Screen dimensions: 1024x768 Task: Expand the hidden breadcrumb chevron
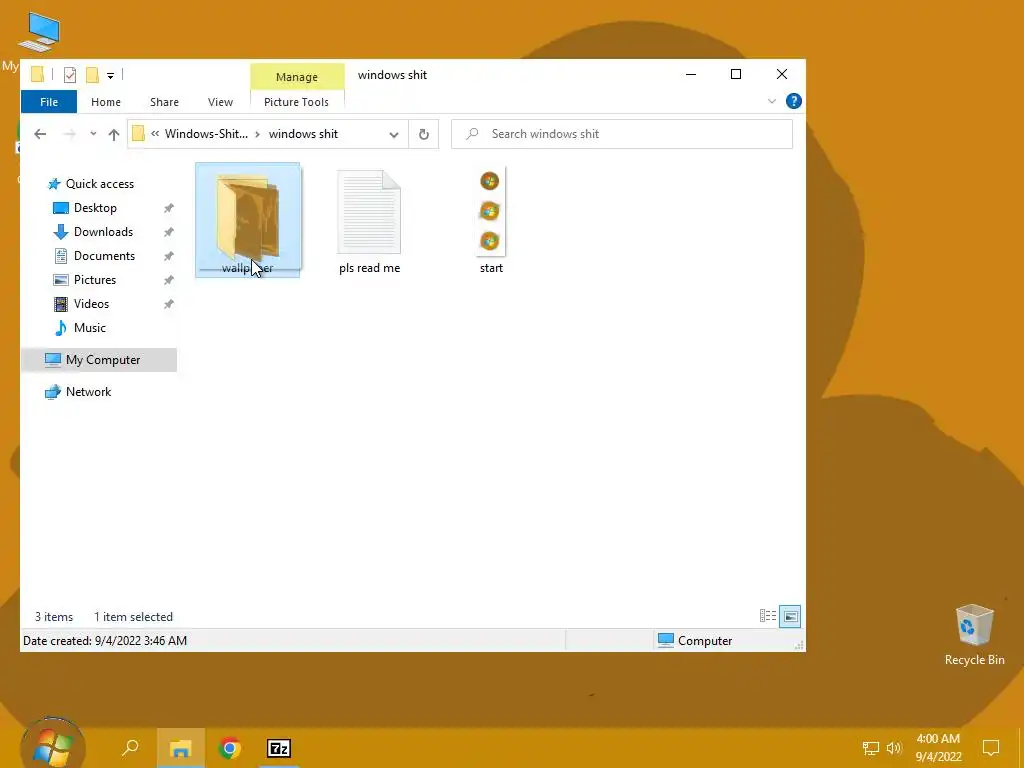[155, 134]
